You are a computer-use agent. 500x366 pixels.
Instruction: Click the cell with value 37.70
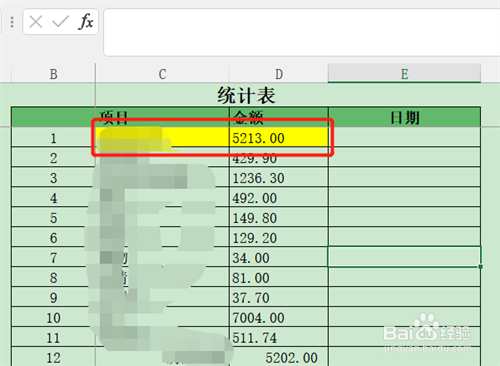(279, 298)
